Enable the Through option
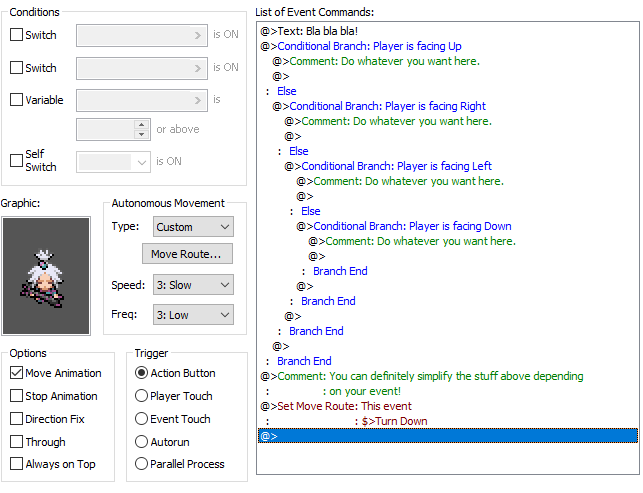This screenshot has width=643, height=493. (x=17, y=442)
